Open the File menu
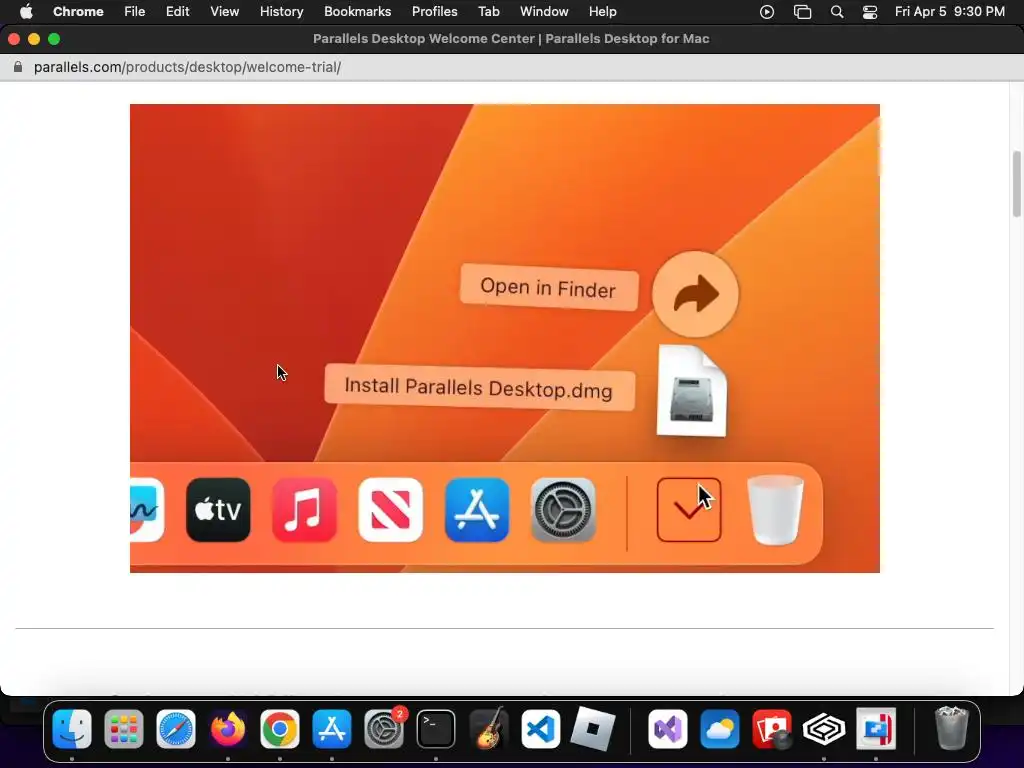 point(135,12)
